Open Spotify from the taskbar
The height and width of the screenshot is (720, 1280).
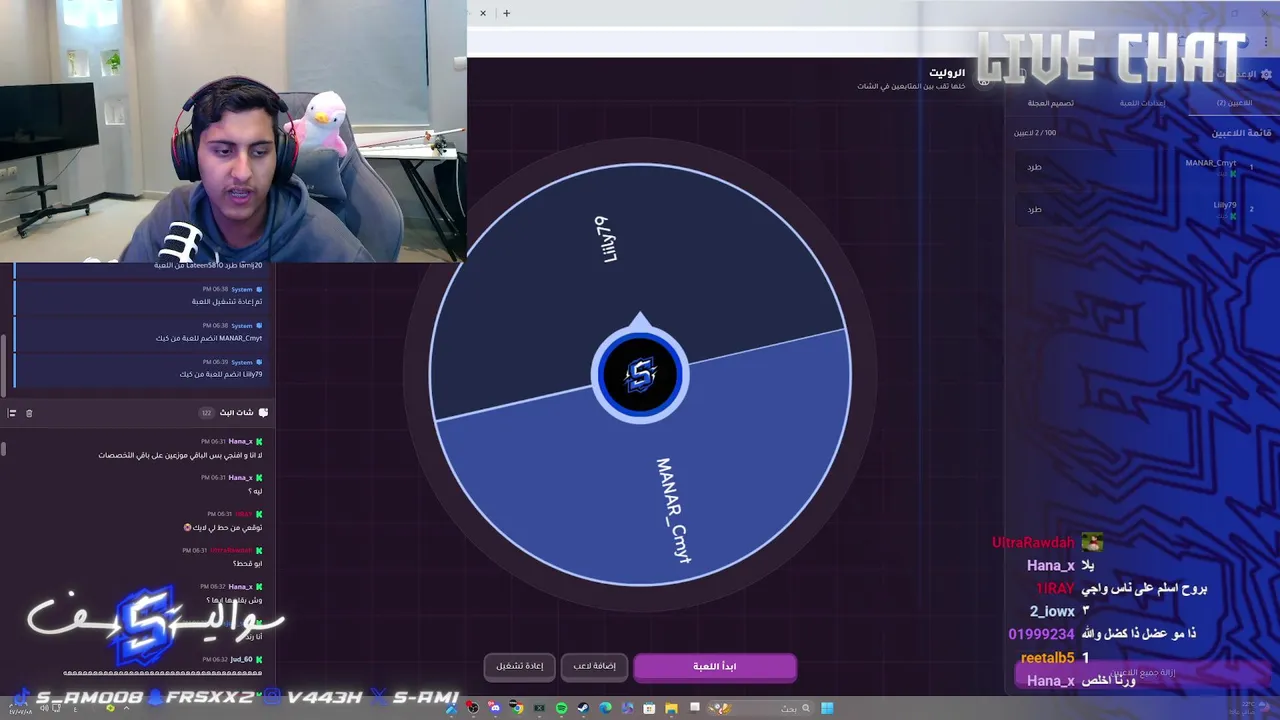pos(561,708)
